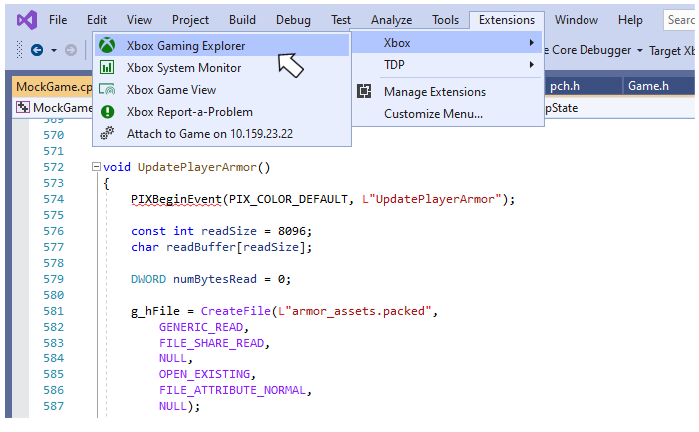Click the Visual Studio logo icon

[27, 20]
